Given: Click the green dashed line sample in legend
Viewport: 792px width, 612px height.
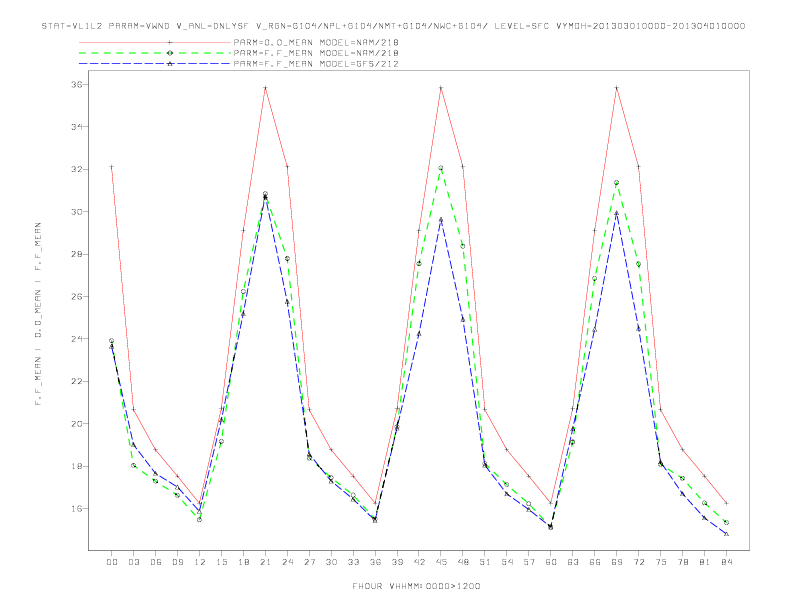Looking at the screenshot, I should point(155,53).
